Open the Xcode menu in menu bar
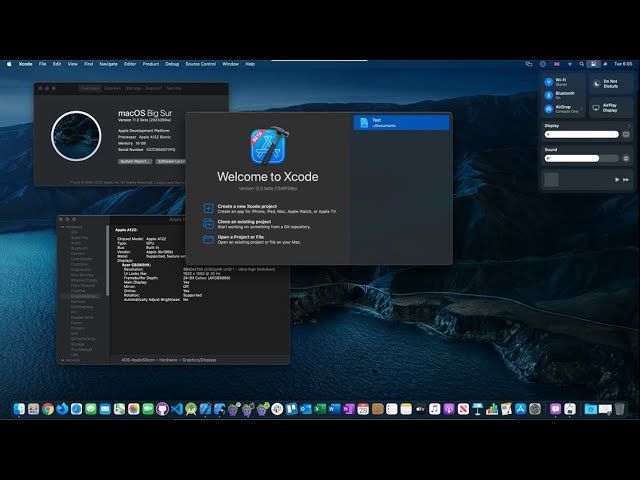 pyautogui.click(x=25, y=64)
